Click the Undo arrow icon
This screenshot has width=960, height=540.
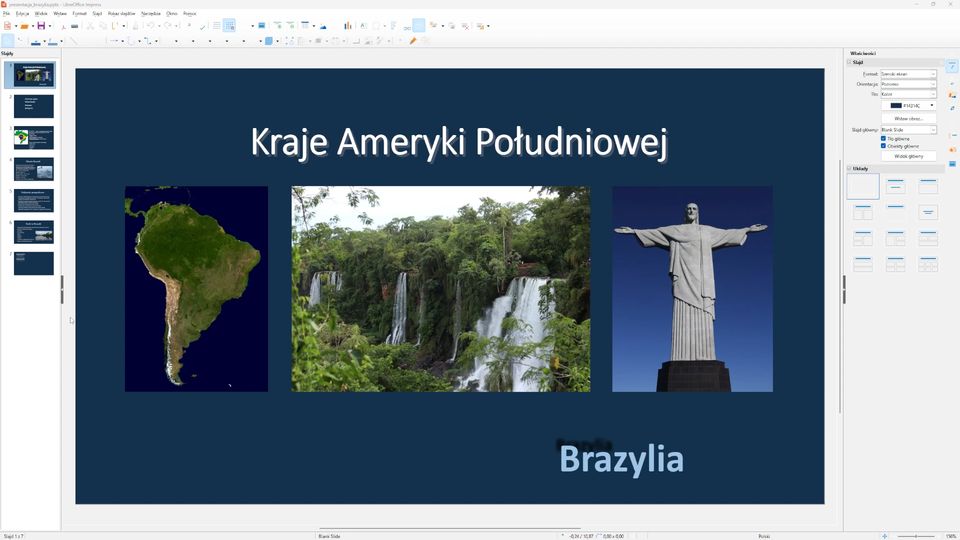pos(149,26)
